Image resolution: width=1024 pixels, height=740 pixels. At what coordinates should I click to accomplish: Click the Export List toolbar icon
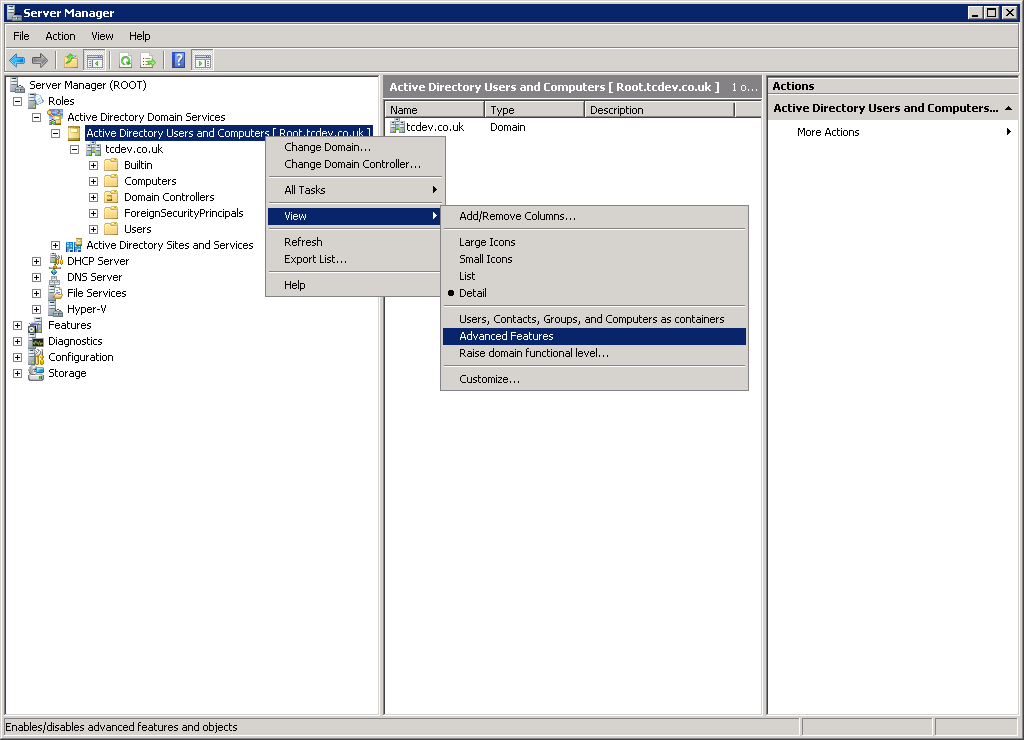click(148, 61)
